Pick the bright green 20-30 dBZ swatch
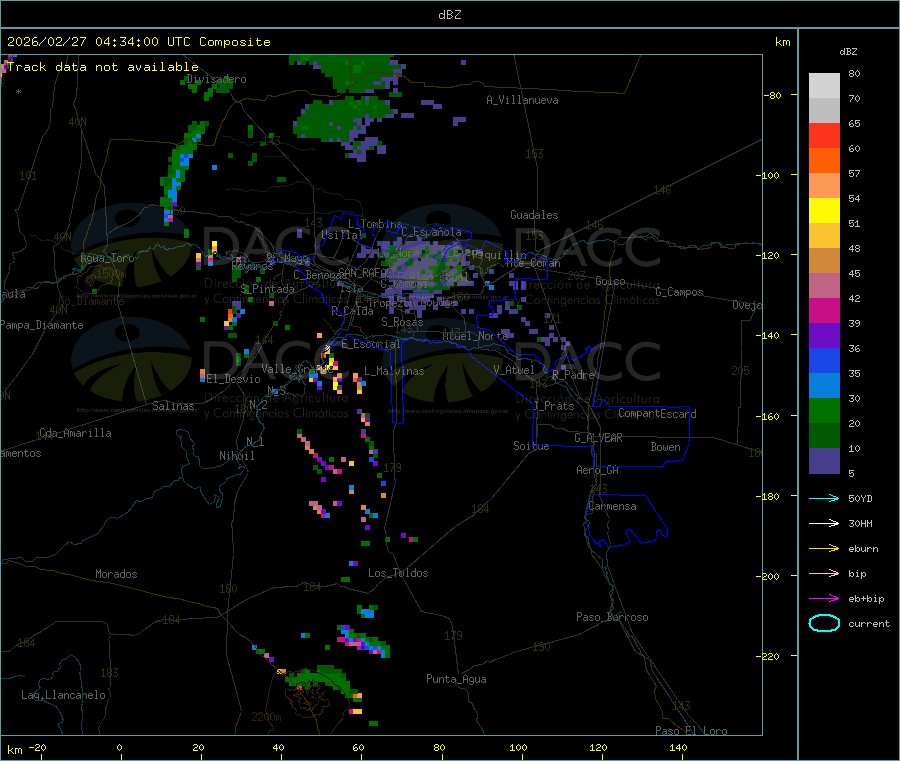Viewport: 900px width, 761px height. pyautogui.click(x=824, y=410)
